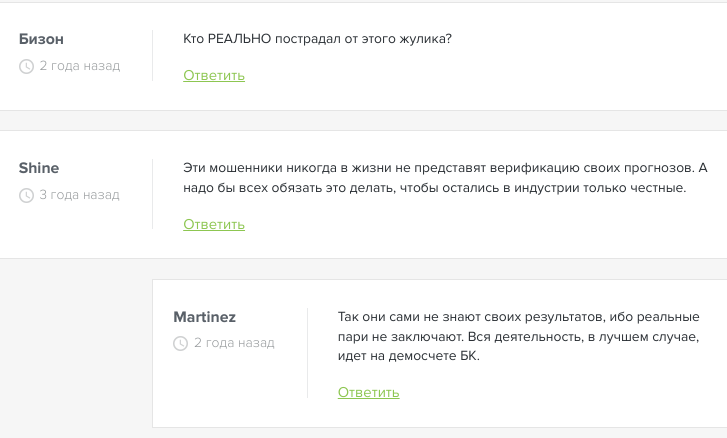Image resolution: width=727 pixels, height=438 pixels.
Task: Click Shine's comment line starting "Эти мошенники"
Action: (445, 168)
